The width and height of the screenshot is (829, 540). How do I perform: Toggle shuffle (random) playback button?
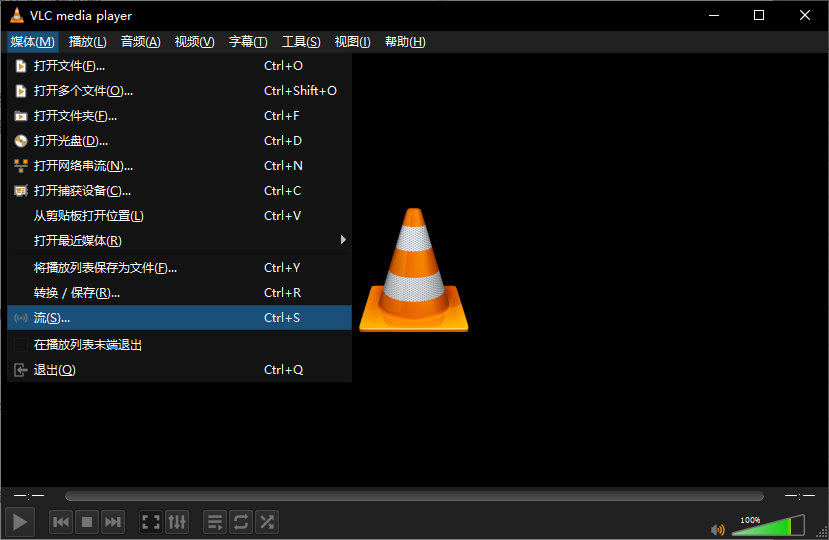point(267,522)
